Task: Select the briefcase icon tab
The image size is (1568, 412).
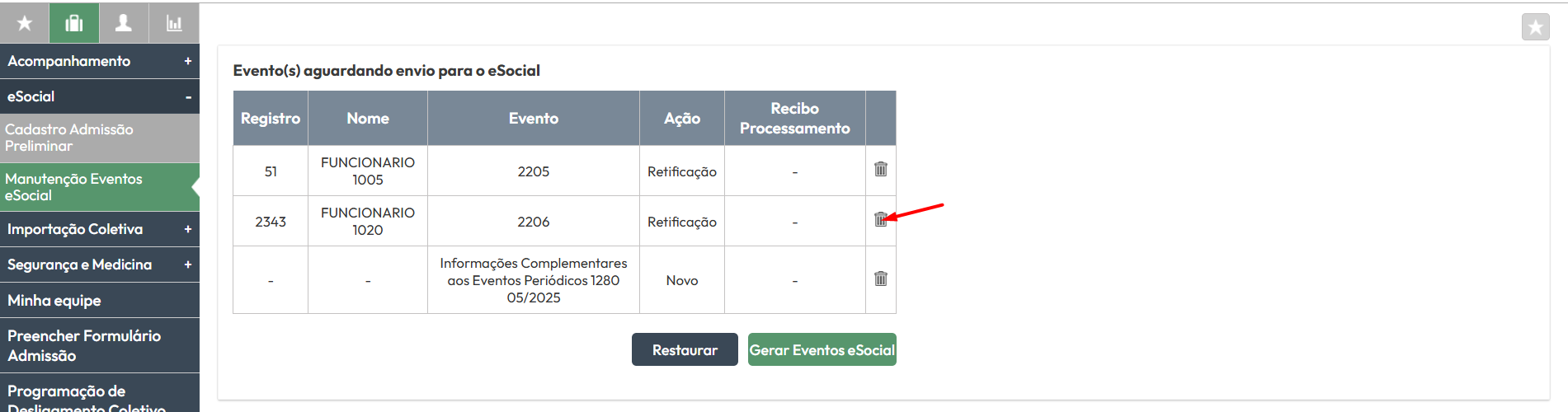Action: pyautogui.click(x=74, y=23)
